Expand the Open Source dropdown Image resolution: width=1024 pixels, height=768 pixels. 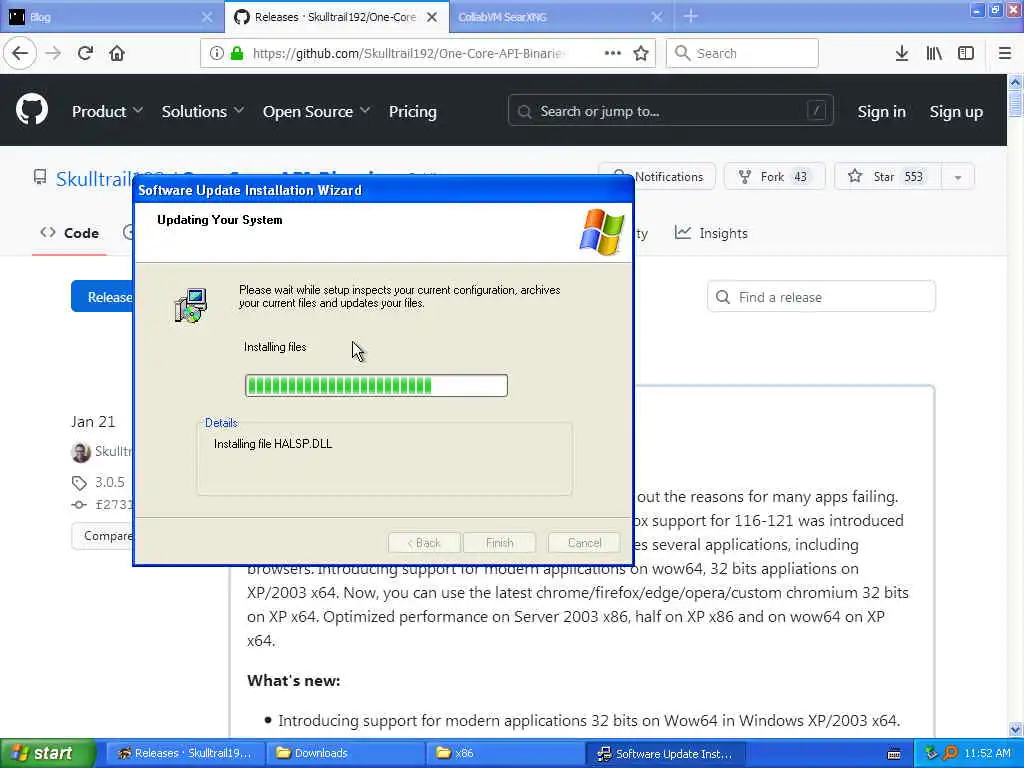tap(316, 112)
